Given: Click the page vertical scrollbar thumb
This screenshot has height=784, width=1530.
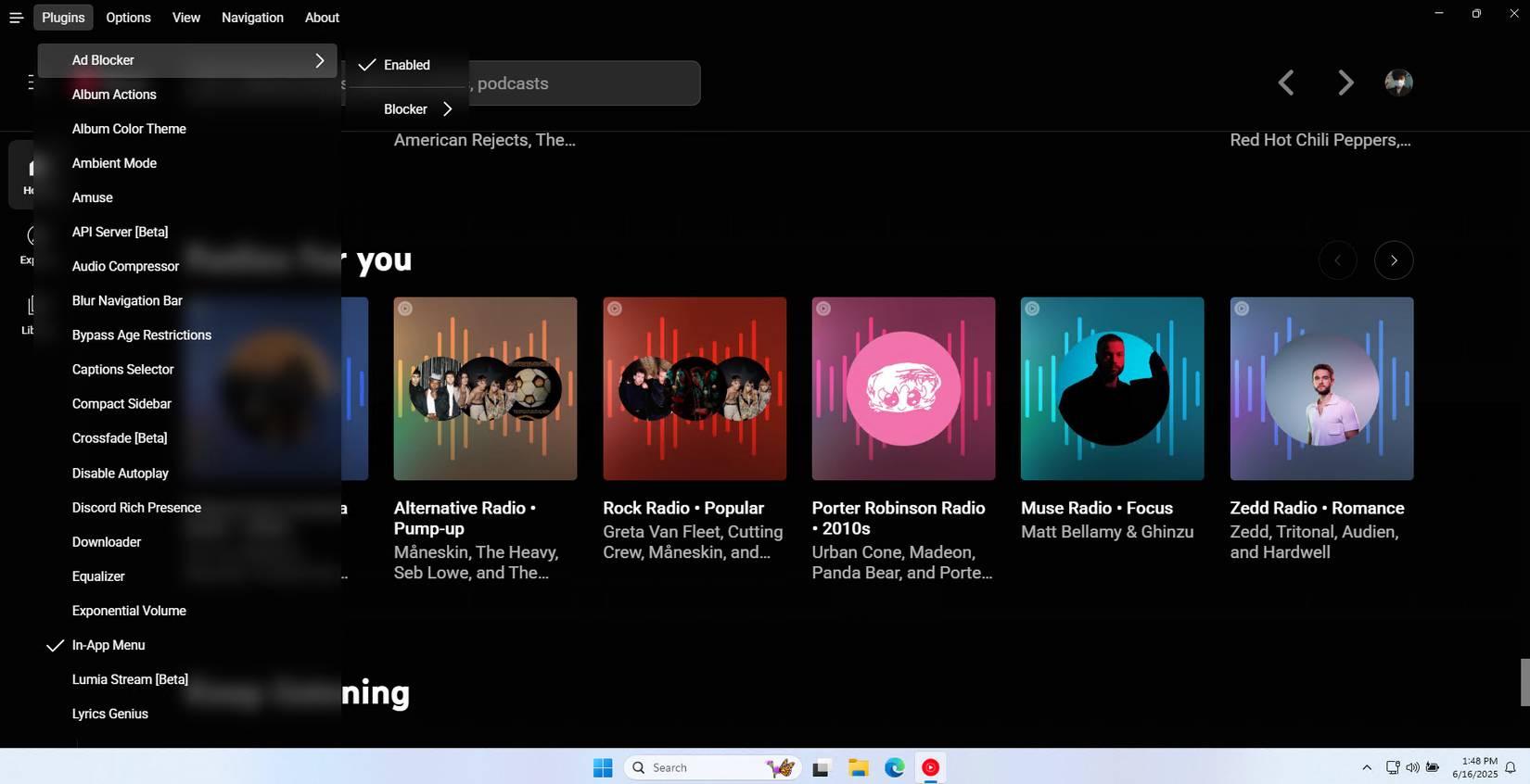Looking at the screenshot, I should [x=1524, y=682].
